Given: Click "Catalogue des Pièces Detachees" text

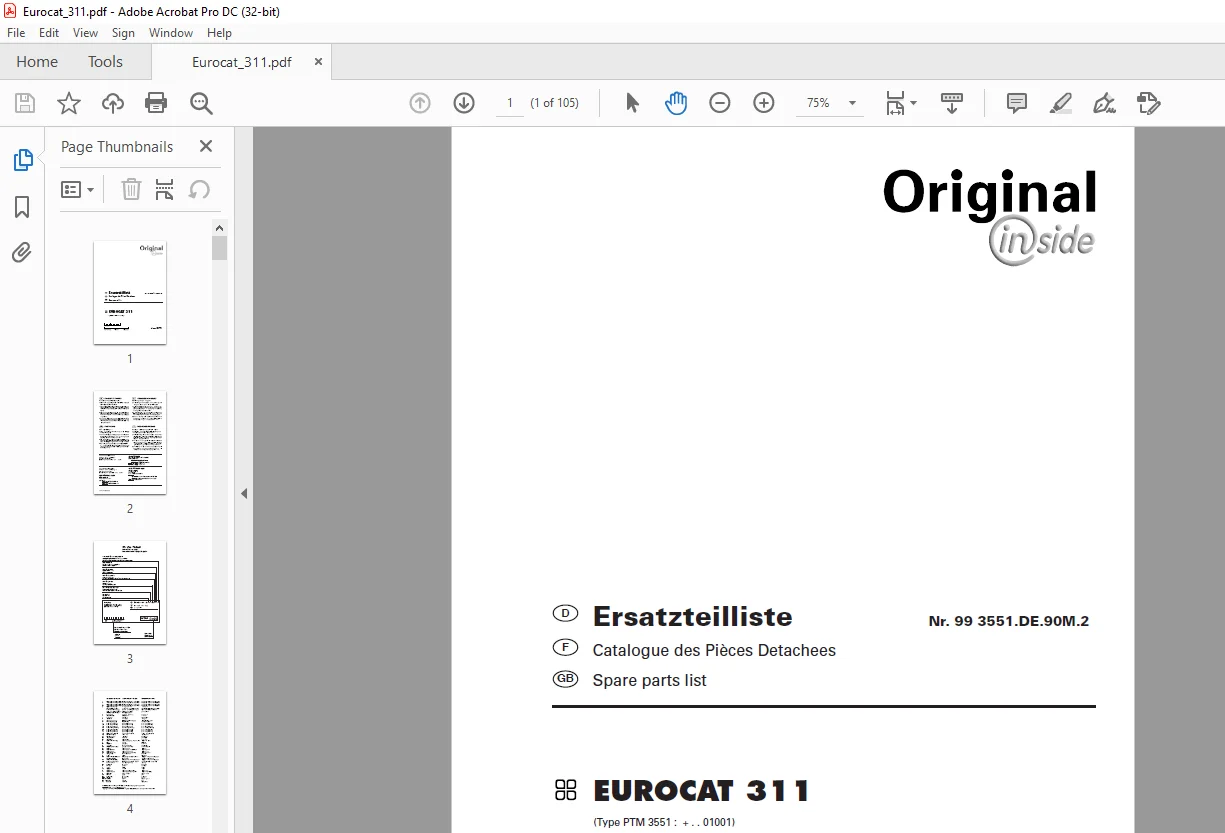Looking at the screenshot, I should coord(714,650).
